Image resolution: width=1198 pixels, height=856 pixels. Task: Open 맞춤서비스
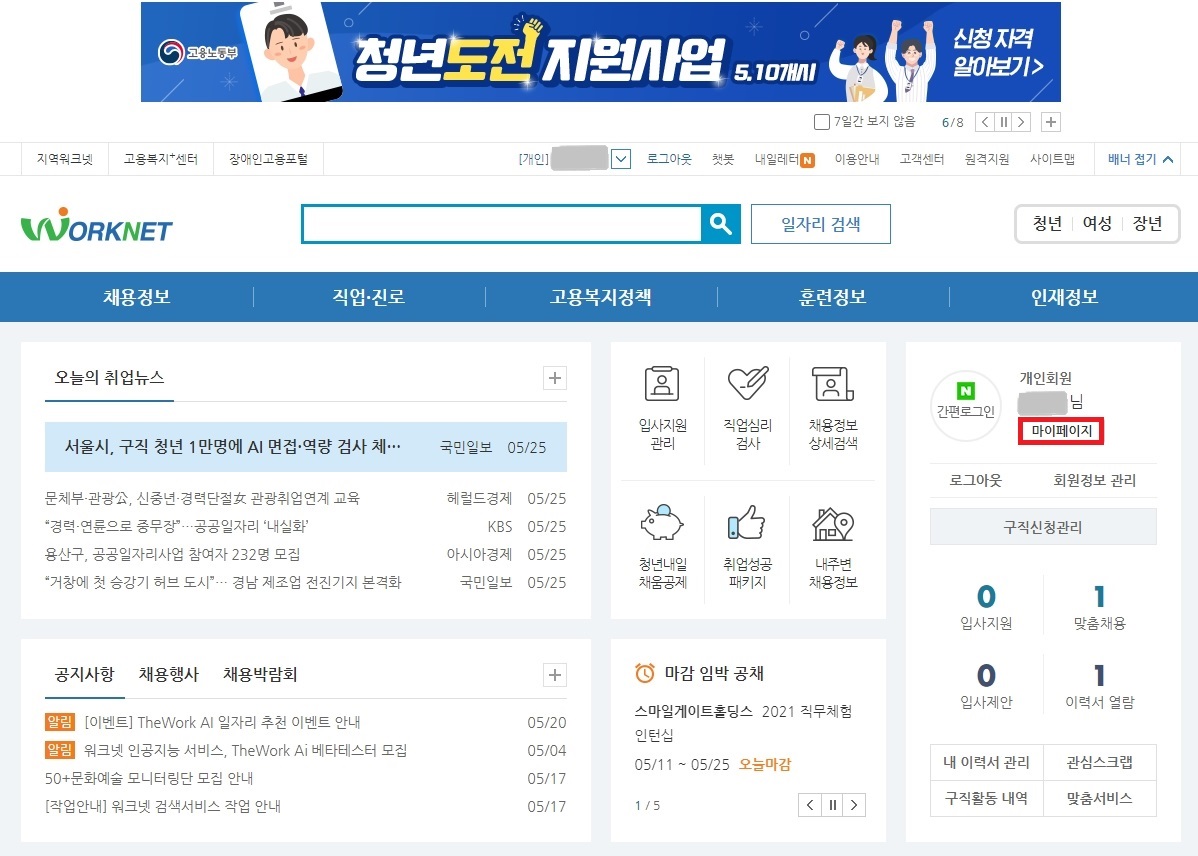[x=1099, y=799]
